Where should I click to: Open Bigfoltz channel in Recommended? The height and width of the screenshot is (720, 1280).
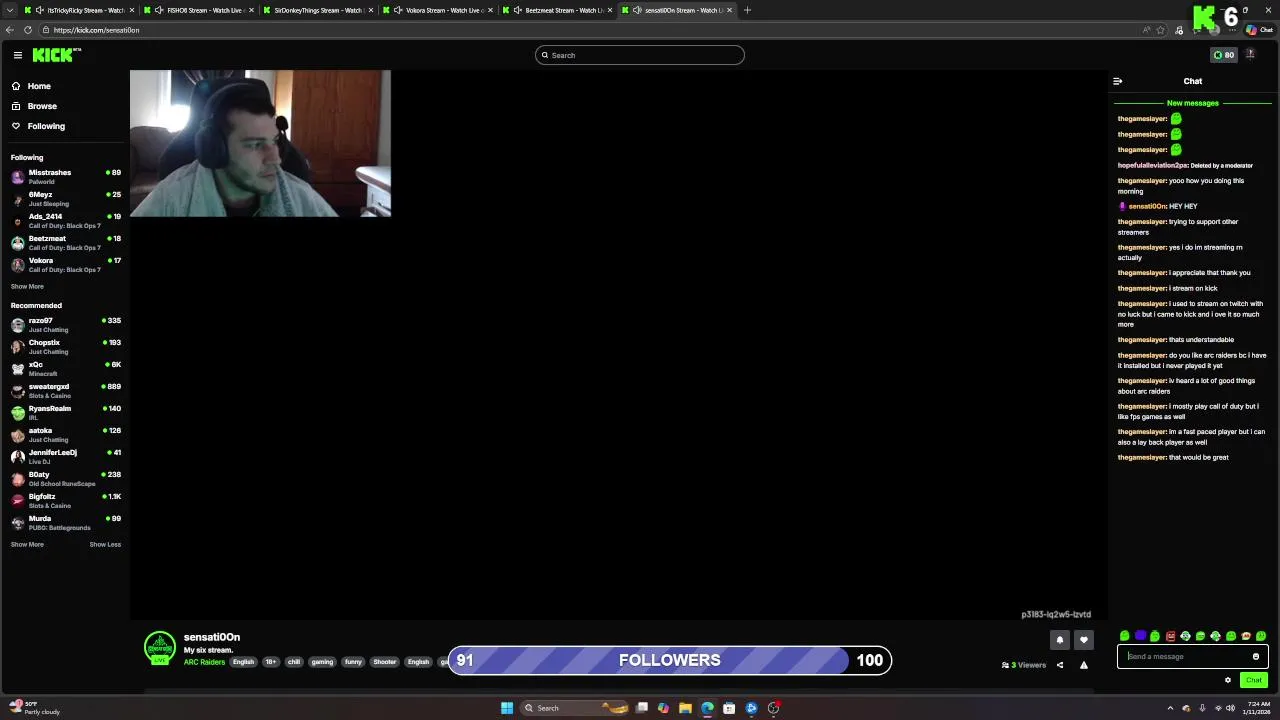tap(65, 501)
